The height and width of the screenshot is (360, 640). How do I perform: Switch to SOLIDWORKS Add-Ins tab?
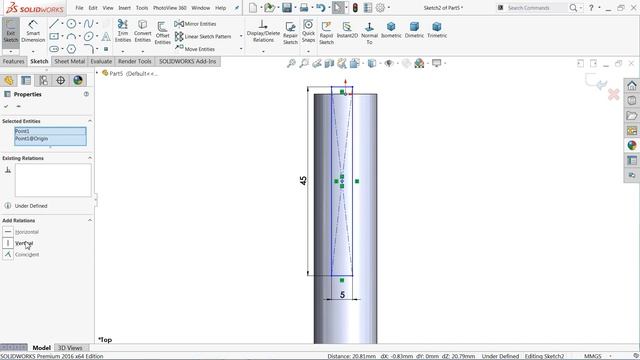click(x=187, y=61)
